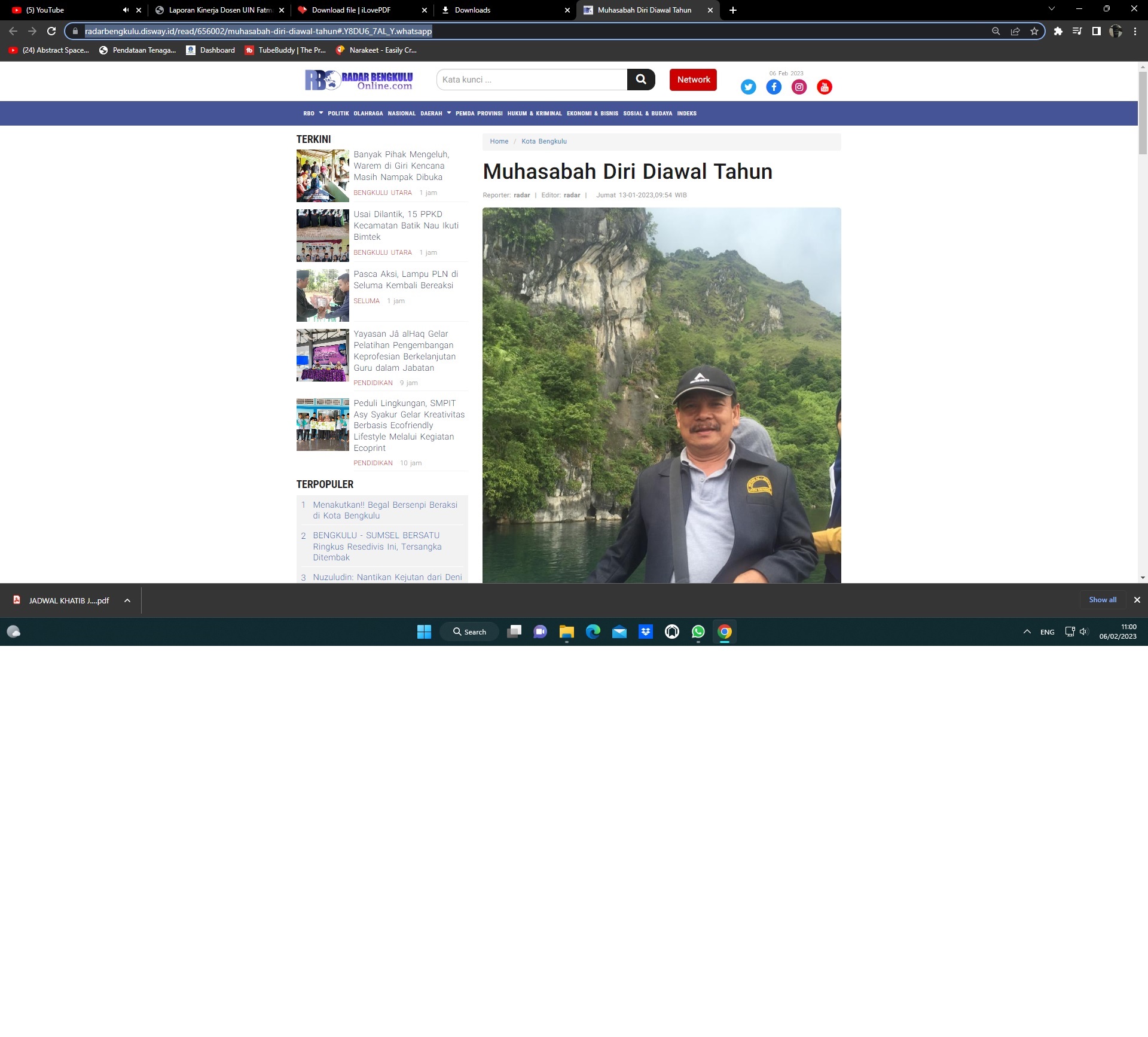Toggle Chrome side panel button

coord(1096,31)
